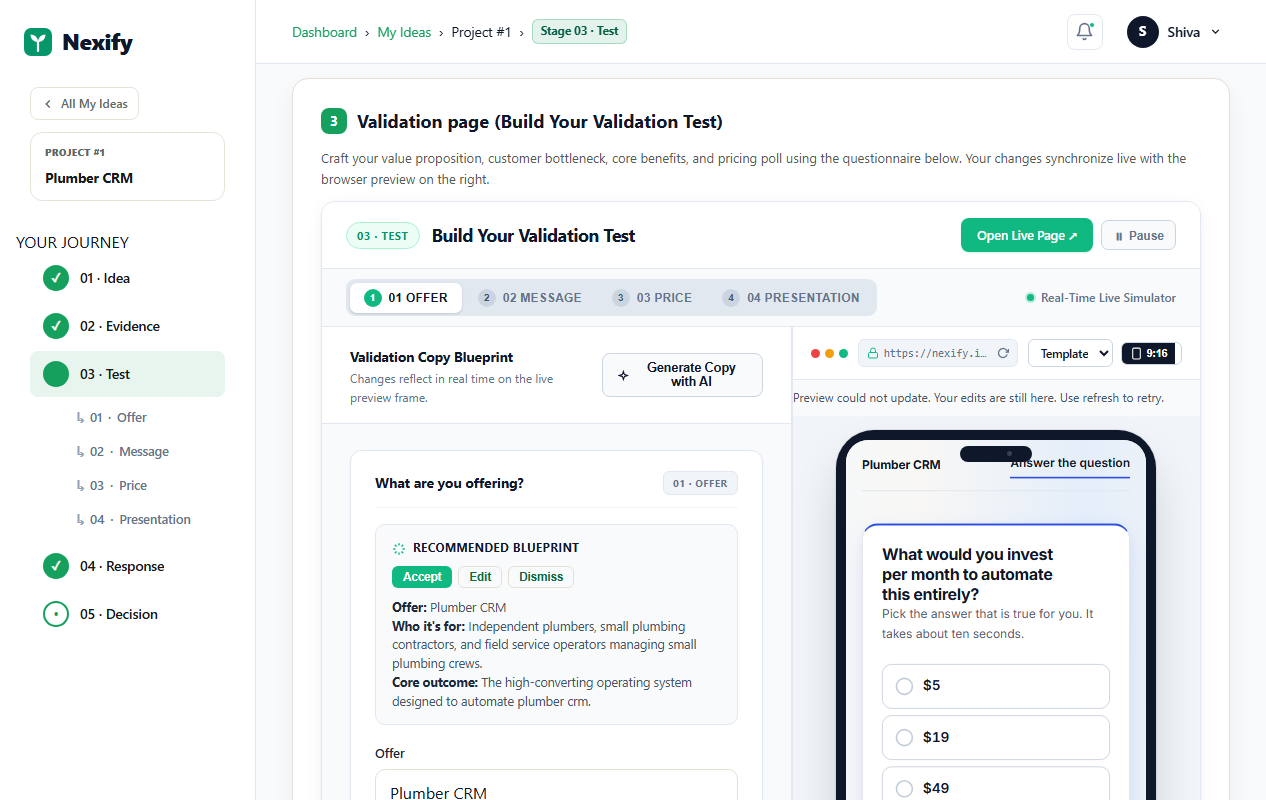1266x800 pixels.
Task: Switch to the 02 MESSAGE tab
Action: (530, 297)
